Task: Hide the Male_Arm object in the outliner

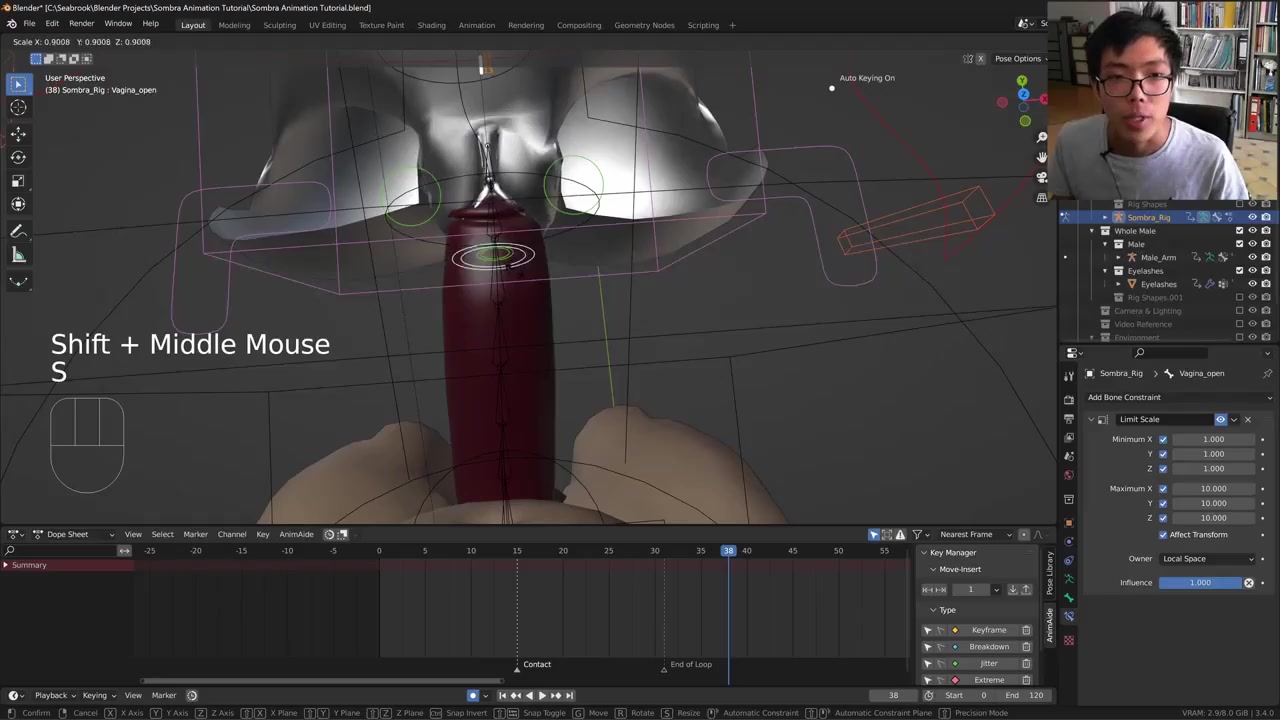Action: (1252, 257)
